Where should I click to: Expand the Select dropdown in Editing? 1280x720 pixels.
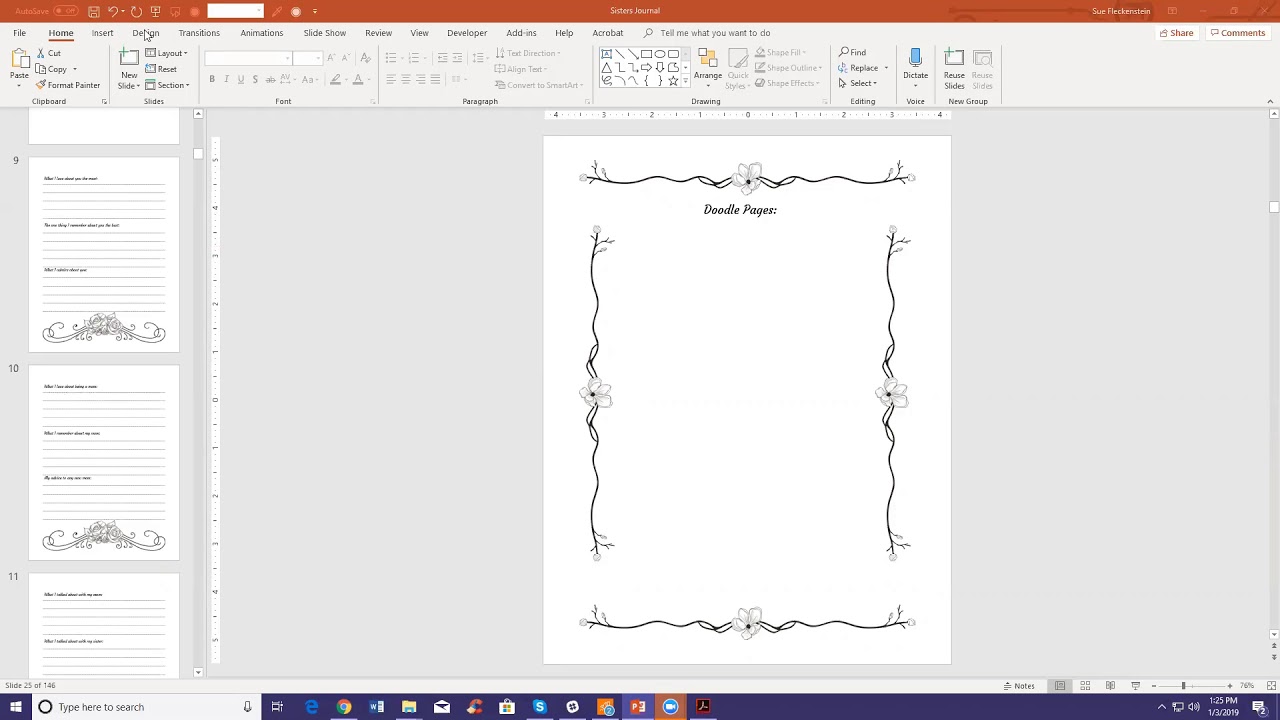[x=857, y=84]
